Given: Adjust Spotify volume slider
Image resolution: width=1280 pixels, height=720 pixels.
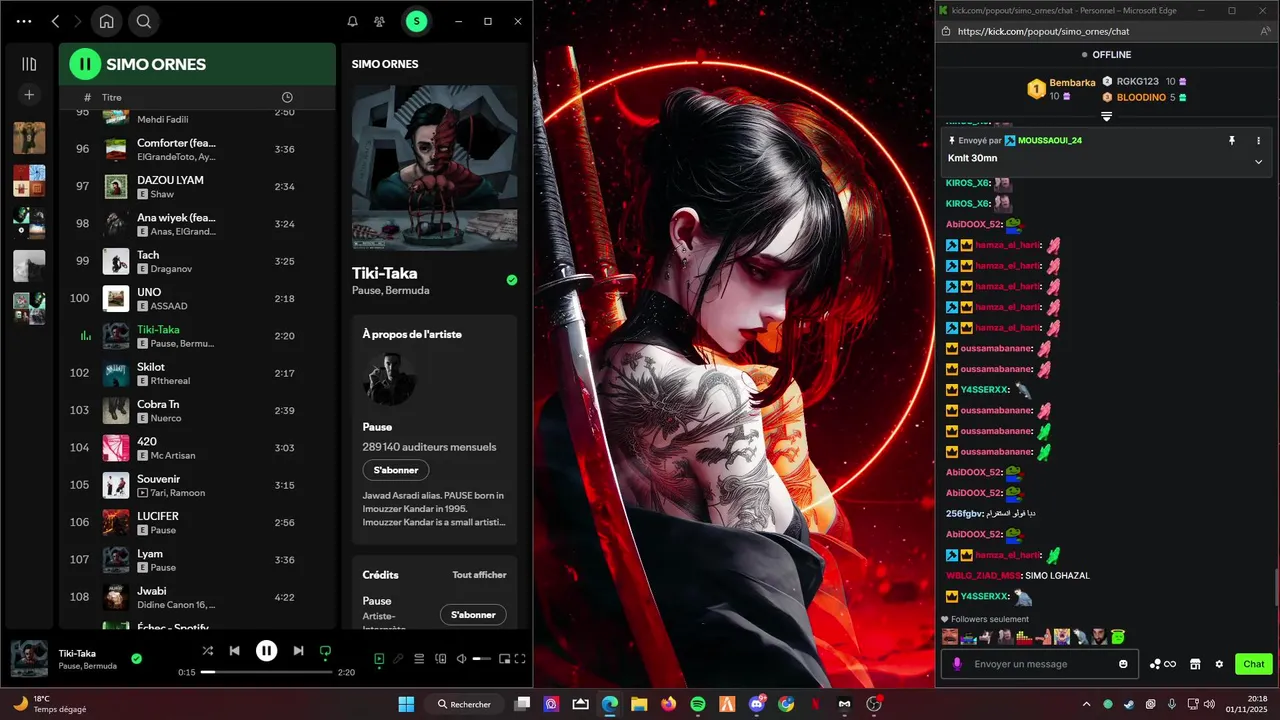Looking at the screenshot, I should pos(482,658).
